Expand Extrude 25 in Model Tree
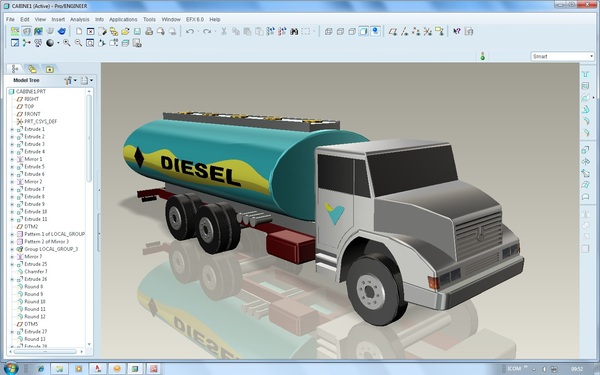The height and width of the screenshot is (375, 600). pos(12,264)
